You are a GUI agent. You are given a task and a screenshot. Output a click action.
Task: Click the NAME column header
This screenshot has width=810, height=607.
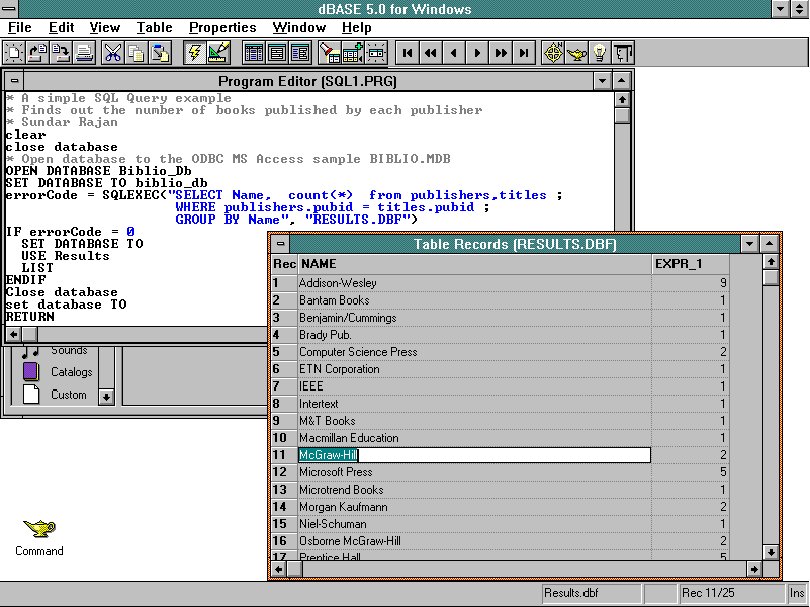tap(474, 264)
